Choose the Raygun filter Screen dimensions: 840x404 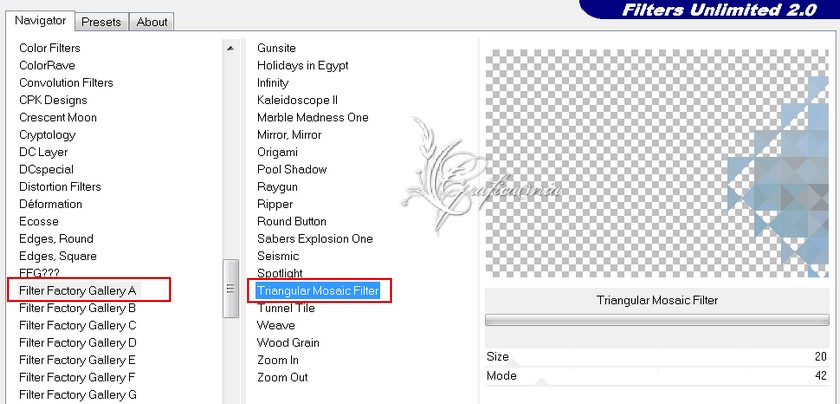pyautogui.click(x=278, y=187)
